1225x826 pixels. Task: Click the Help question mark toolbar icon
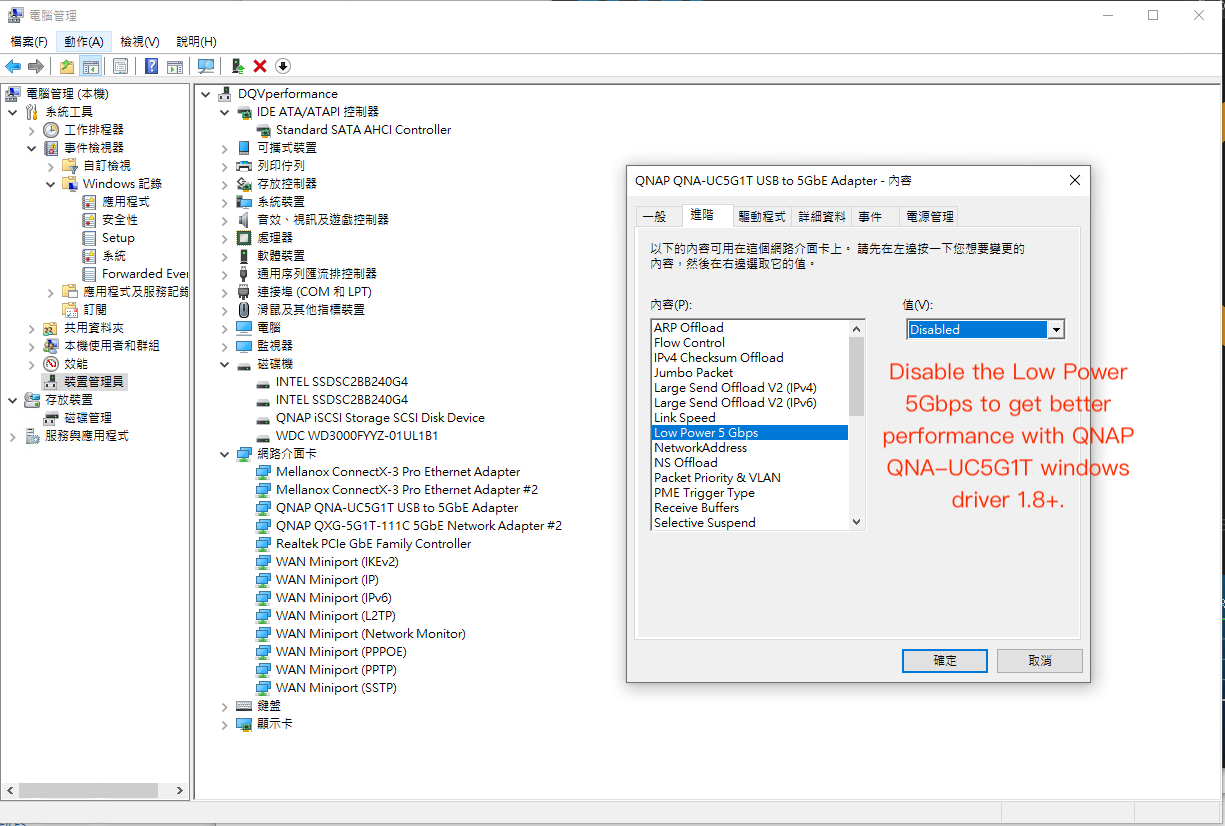coord(151,66)
